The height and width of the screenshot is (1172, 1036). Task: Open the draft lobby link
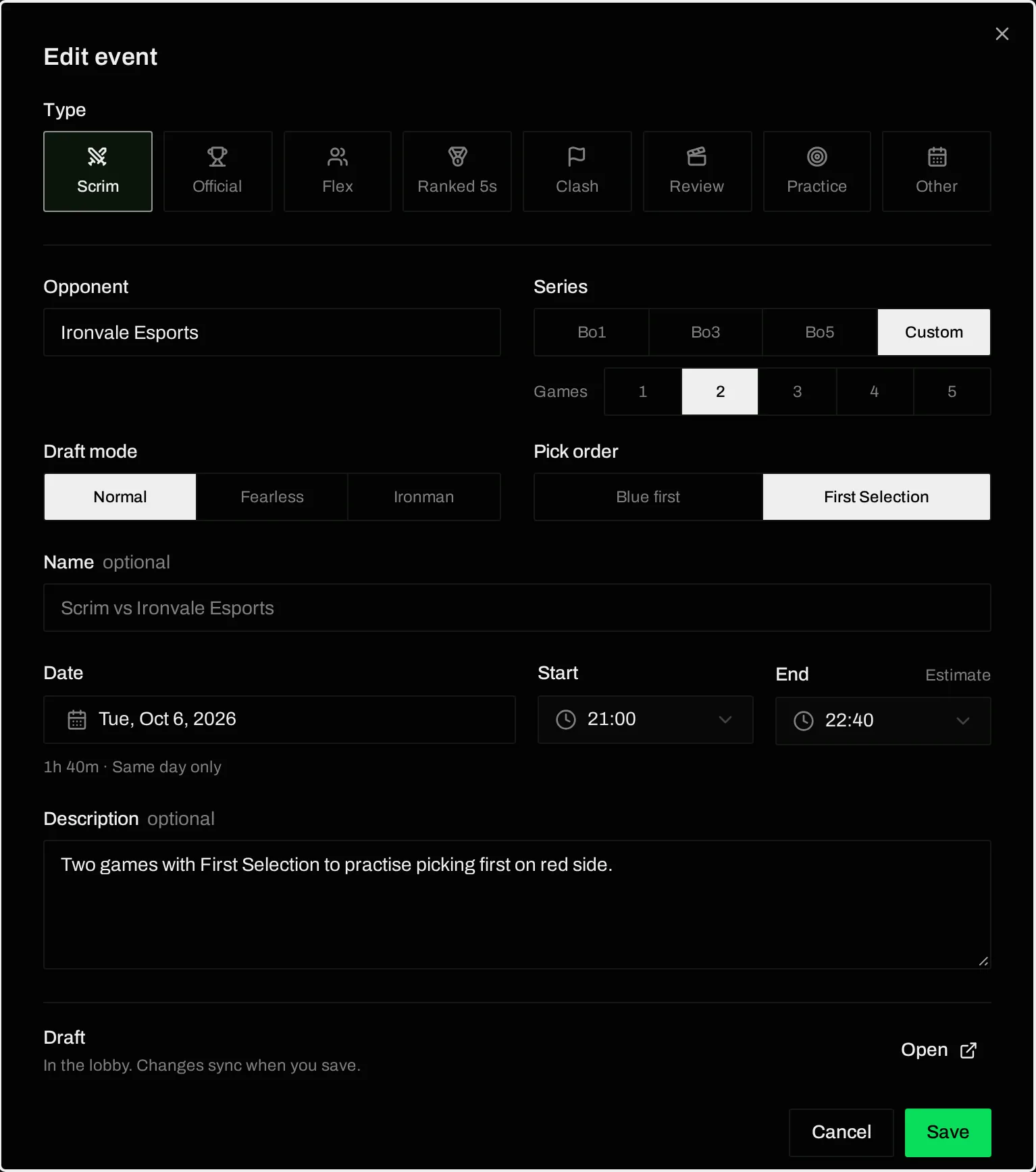click(939, 1050)
